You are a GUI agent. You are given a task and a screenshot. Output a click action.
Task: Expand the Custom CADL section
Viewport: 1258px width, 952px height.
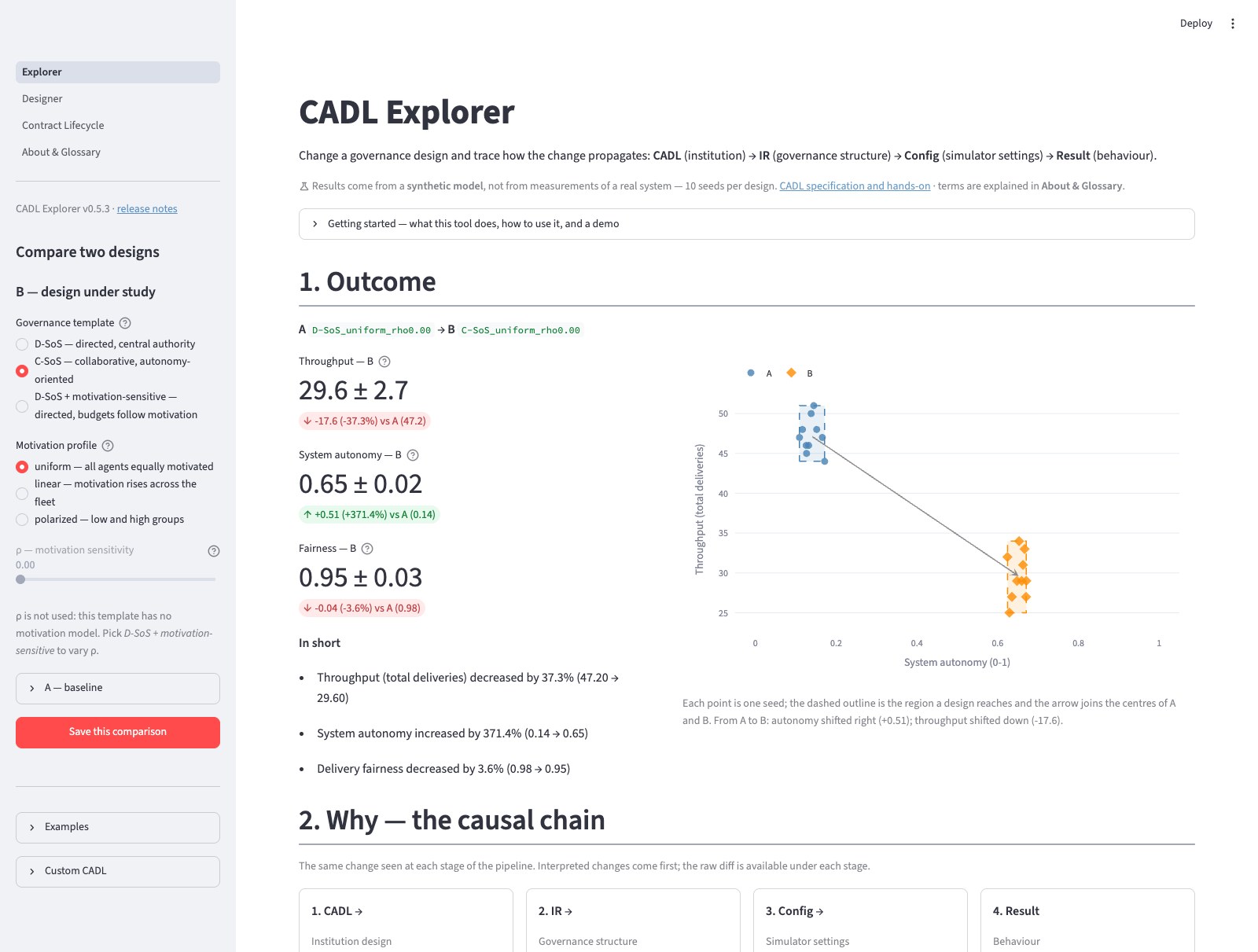click(x=118, y=872)
